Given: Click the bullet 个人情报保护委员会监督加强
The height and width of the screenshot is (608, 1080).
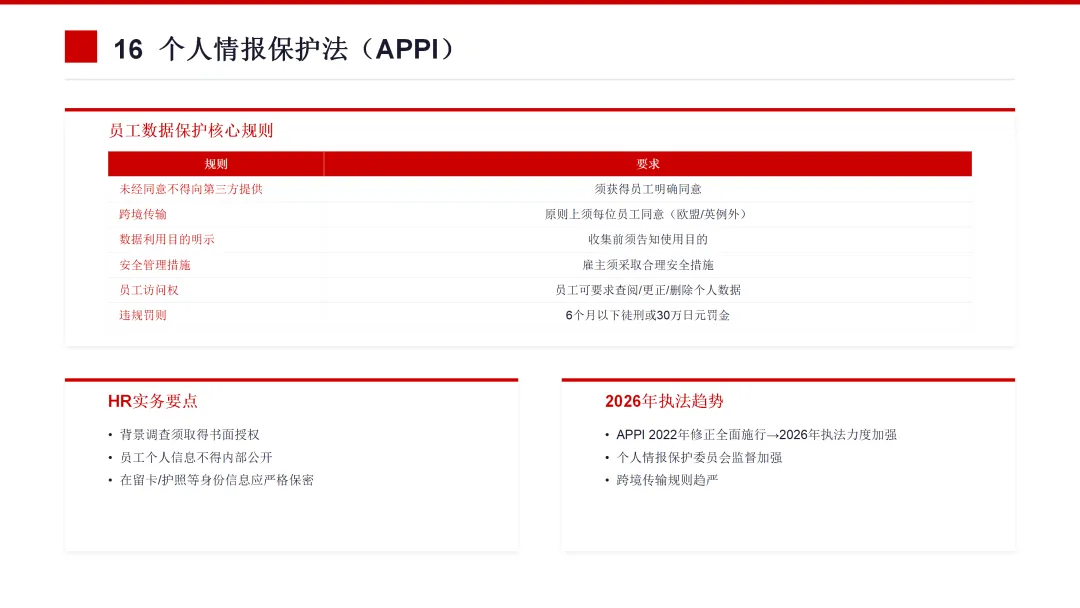Looking at the screenshot, I should pos(699,457).
